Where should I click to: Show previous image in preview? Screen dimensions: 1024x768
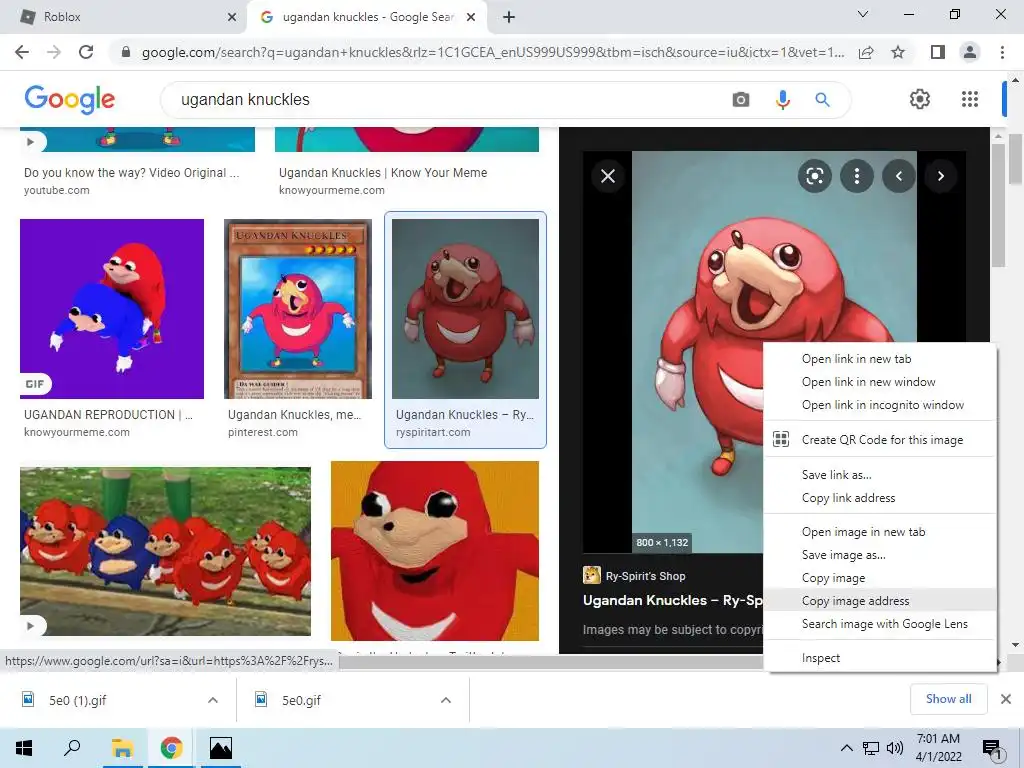899,176
